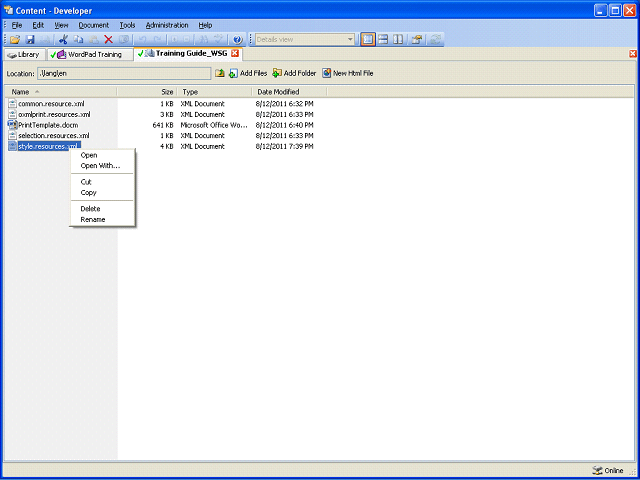Screen dimensions: 640x480
Task: Sort by the Size column header
Action: point(147,92)
